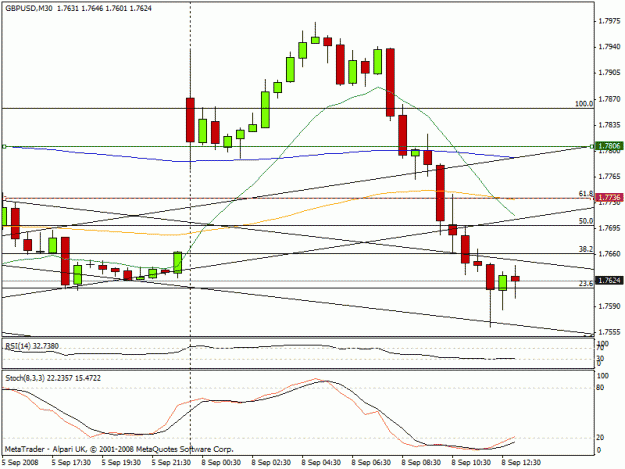Screen dimensions: 625x469
Task: Click the Fibonacci 61.8 level label
Action: point(586,194)
